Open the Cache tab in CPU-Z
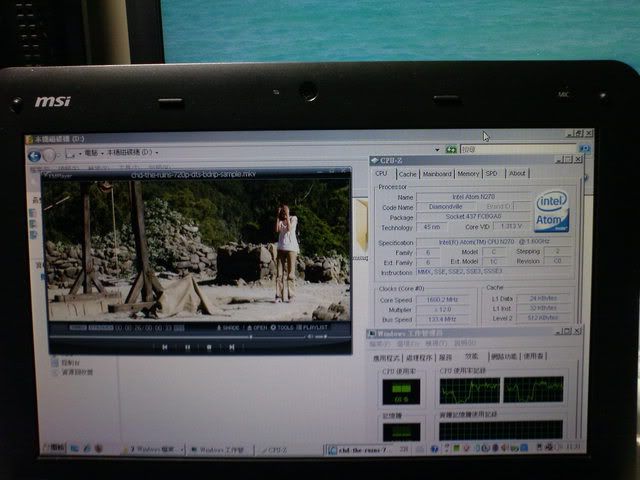 pos(407,174)
